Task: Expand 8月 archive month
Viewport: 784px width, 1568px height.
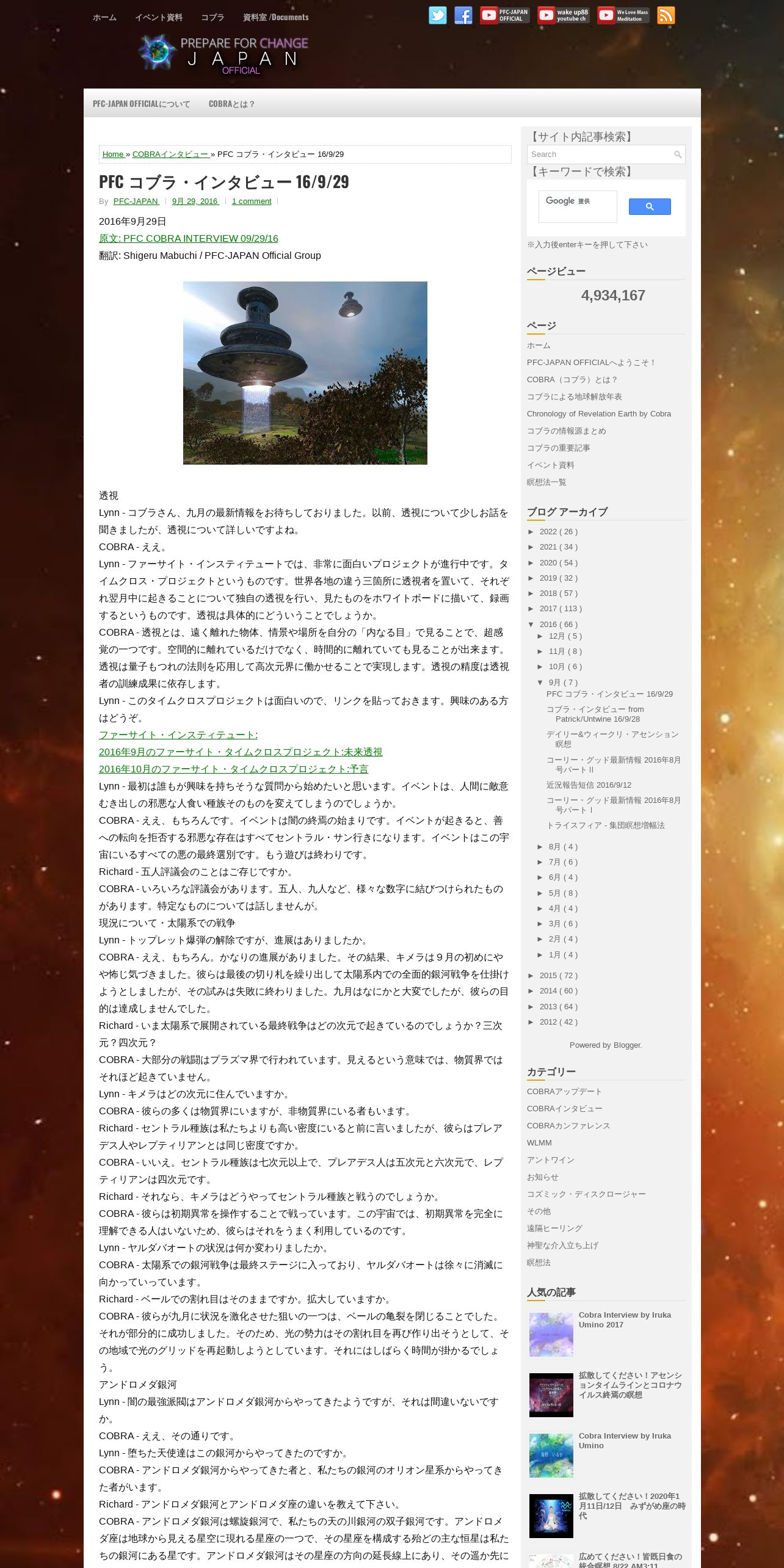Action: [x=541, y=847]
